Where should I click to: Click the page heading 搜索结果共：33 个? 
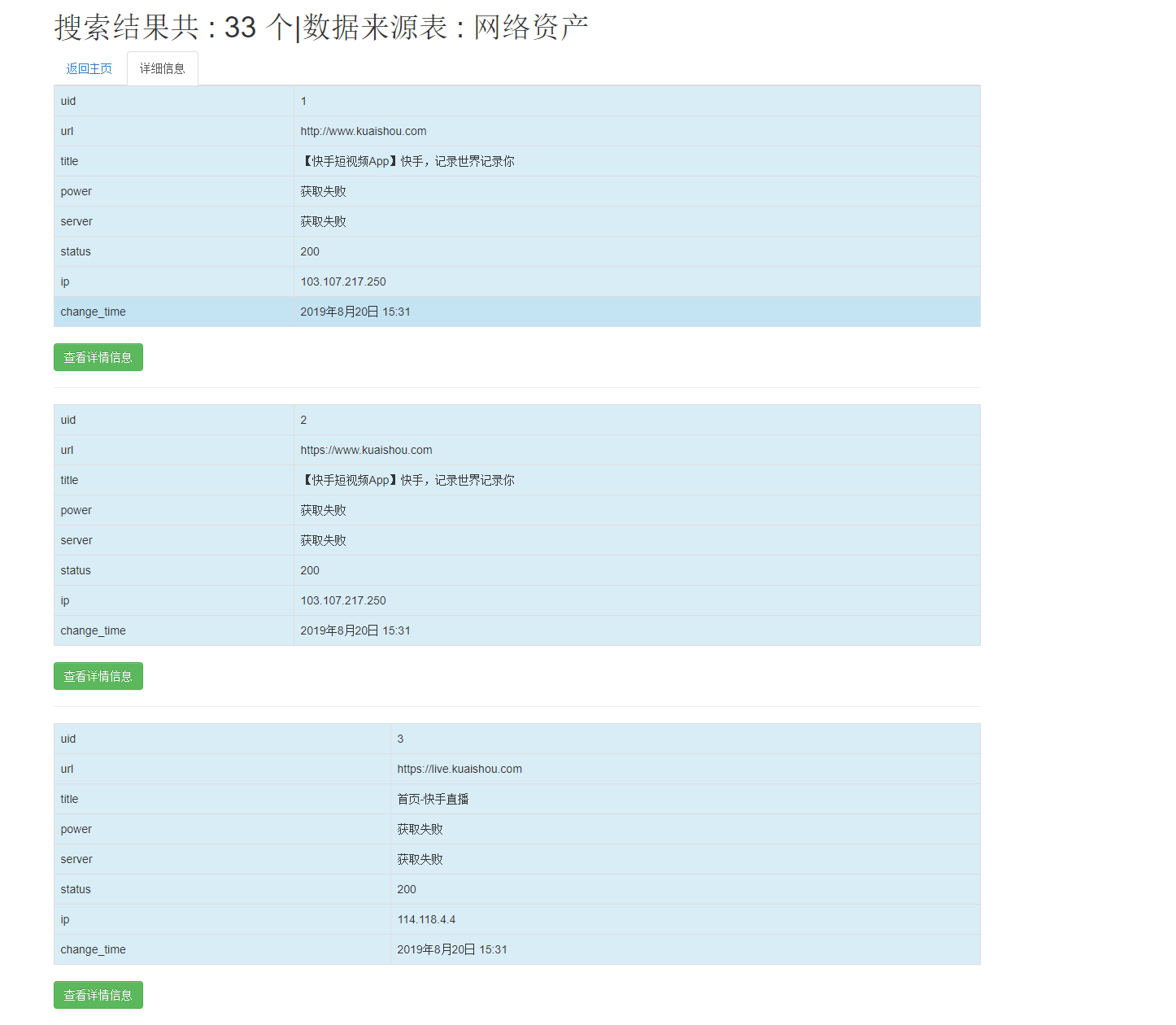click(172, 28)
